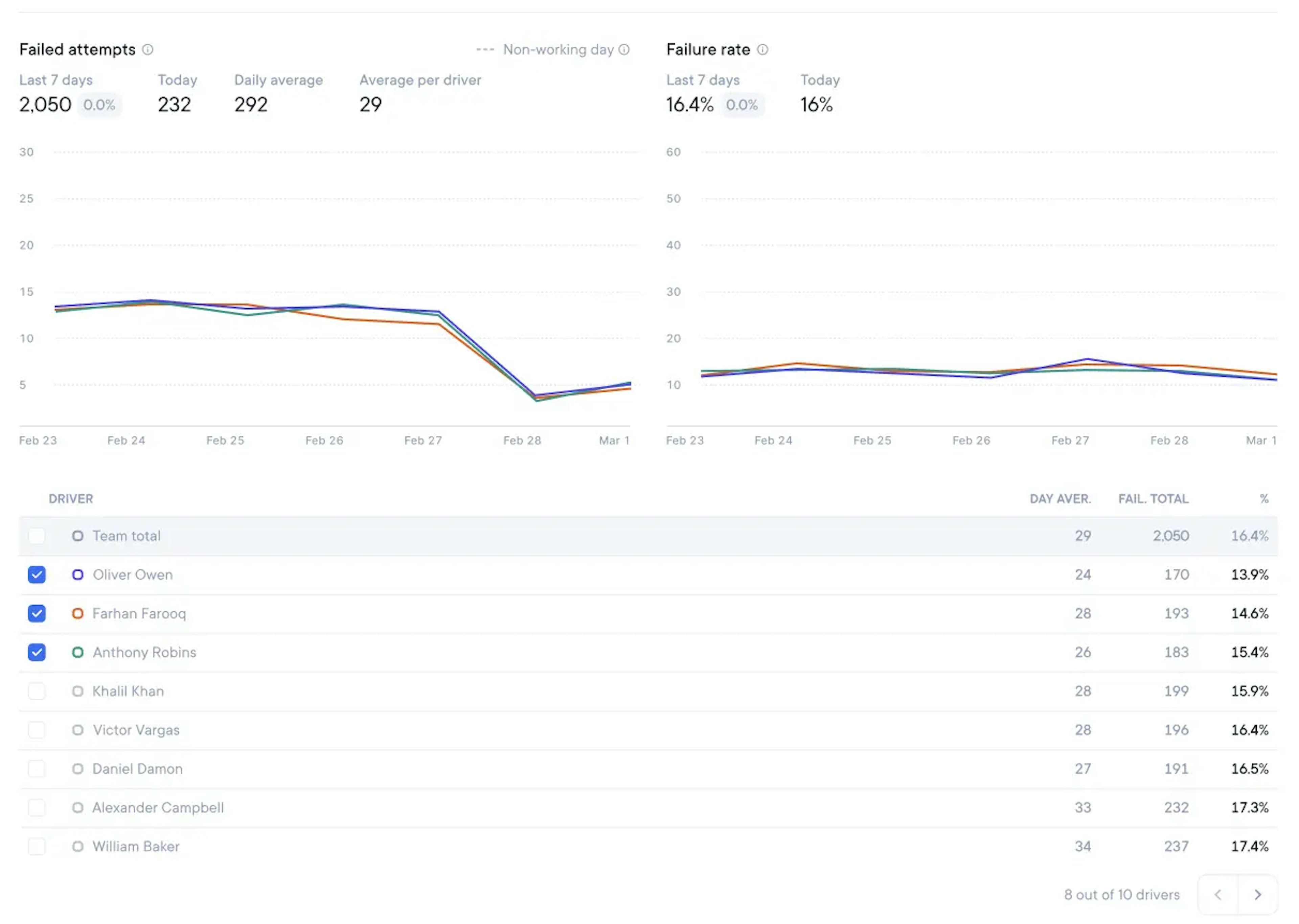Viewport: 1299px width, 924px height.
Task: Sort by the % column header
Action: [1264, 499]
